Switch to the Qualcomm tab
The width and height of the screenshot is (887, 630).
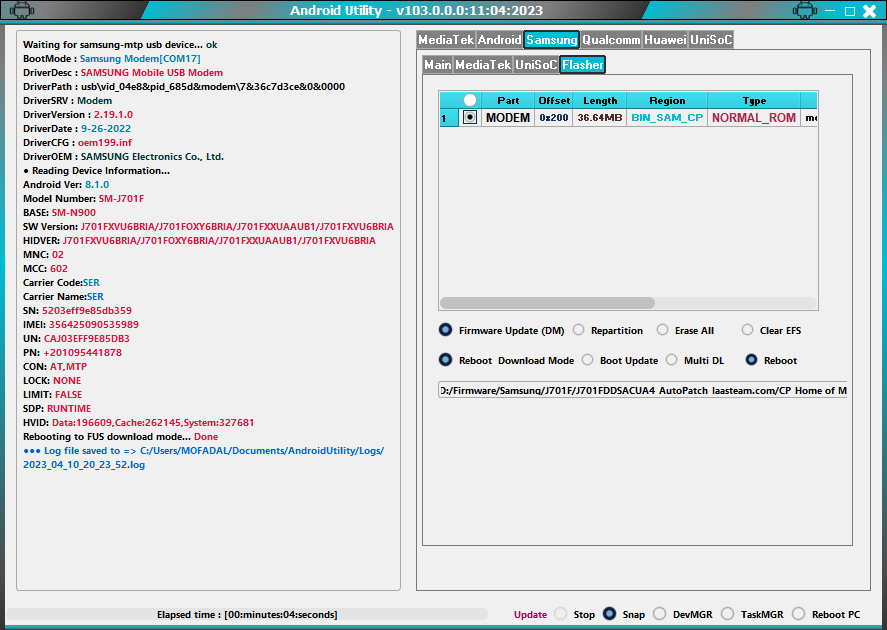[611, 40]
